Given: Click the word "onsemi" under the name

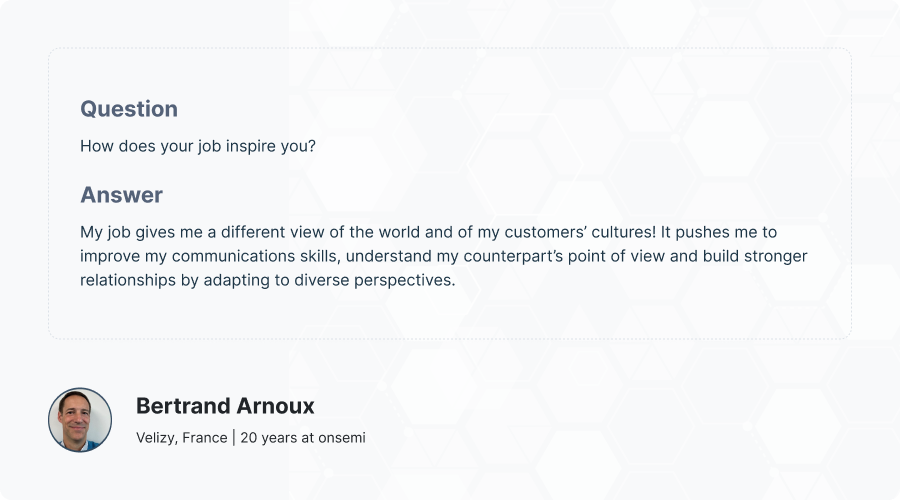Looking at the screenshot, I should pos(341,438).
